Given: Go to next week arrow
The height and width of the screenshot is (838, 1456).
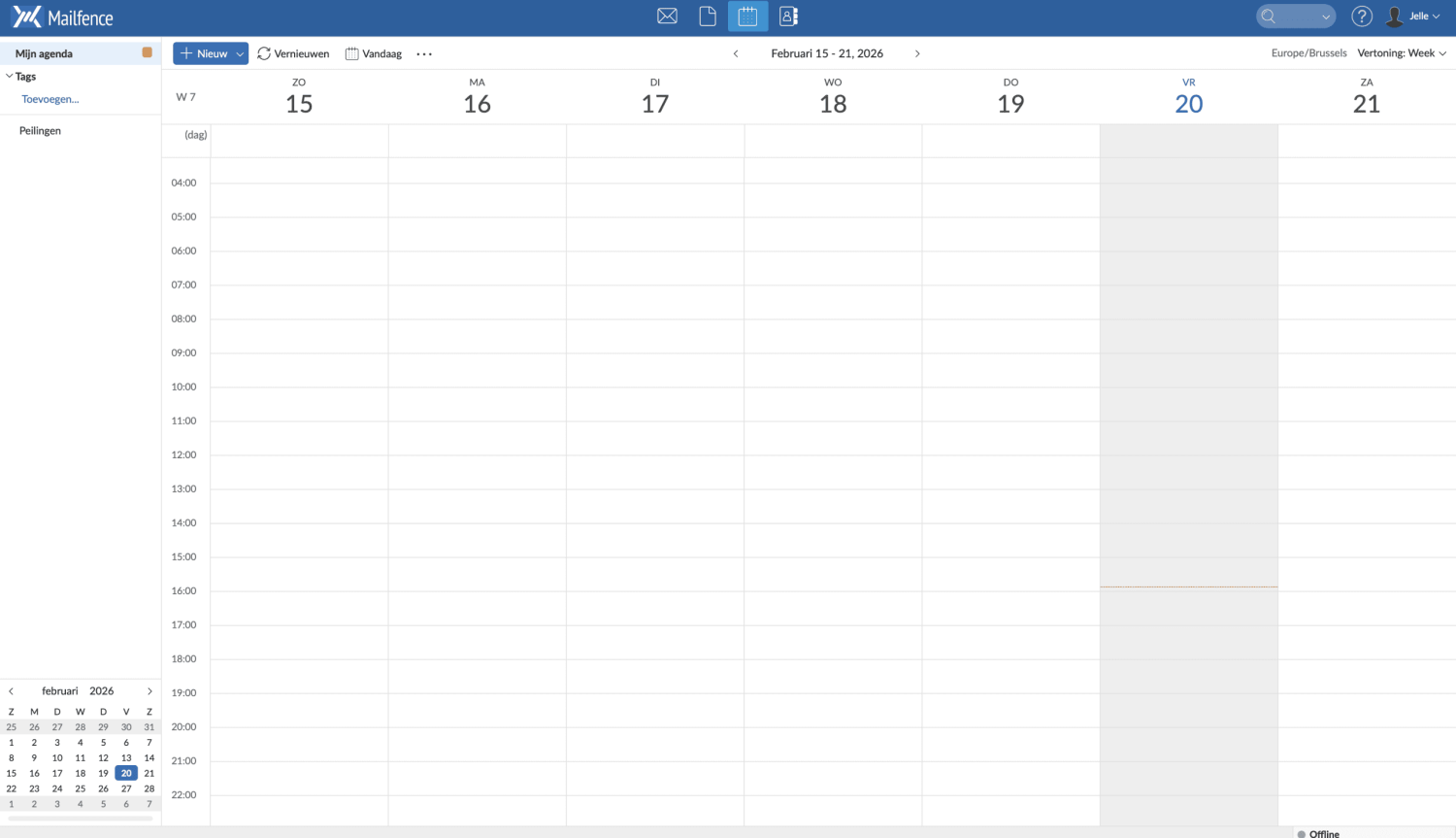Looking at the screenshot, I should [917, 53].
